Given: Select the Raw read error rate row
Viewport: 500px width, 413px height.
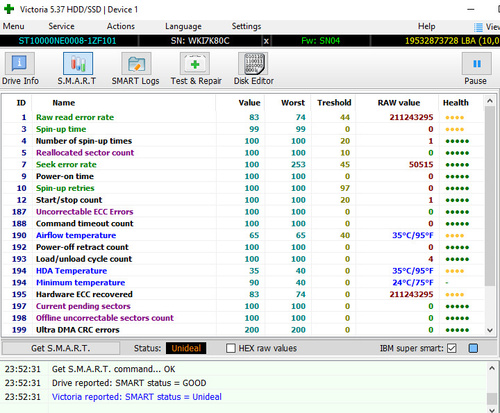Looking at the screenshot, I should [x=243, y=117].
